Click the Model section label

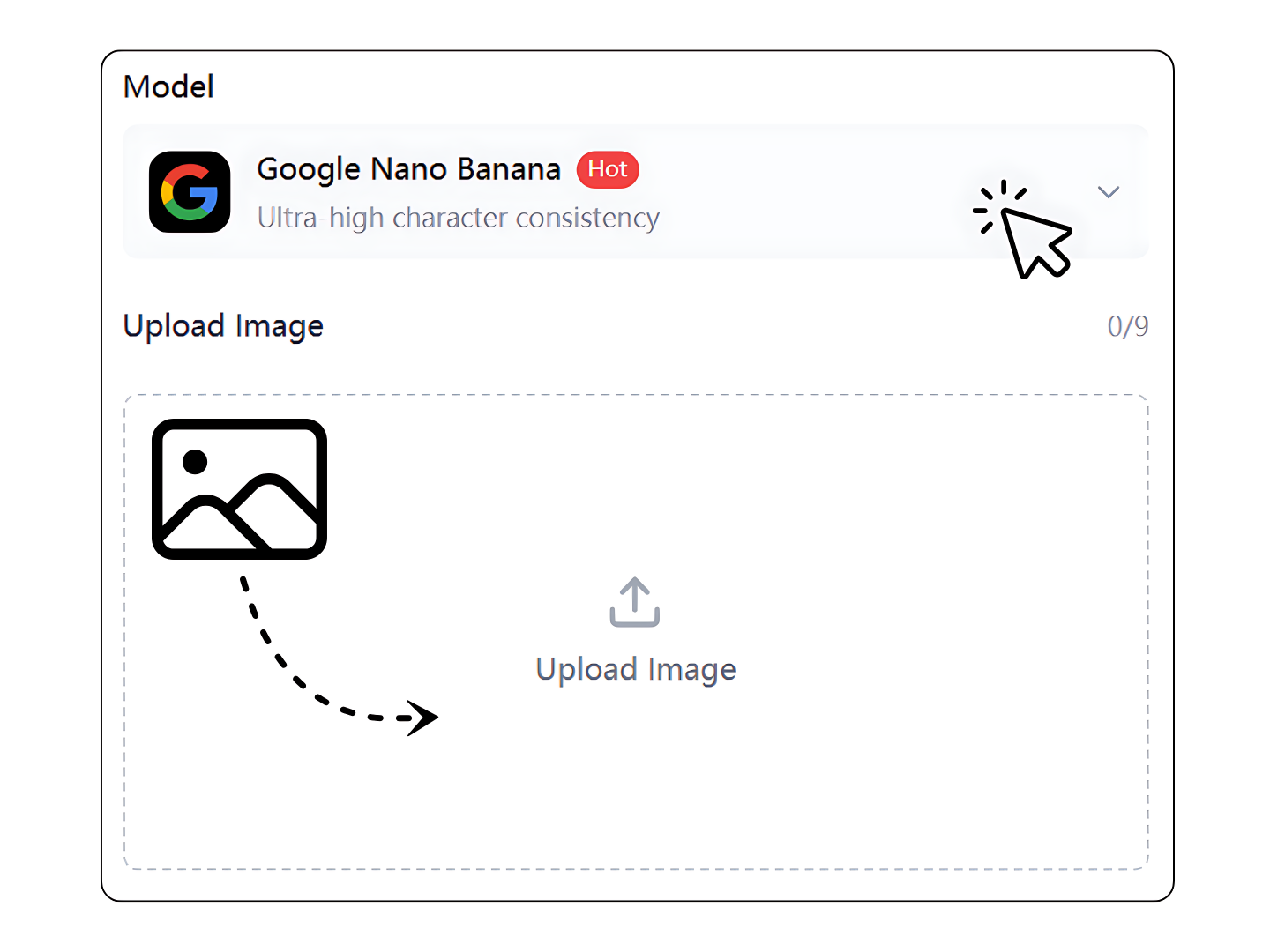click(168, 86)
